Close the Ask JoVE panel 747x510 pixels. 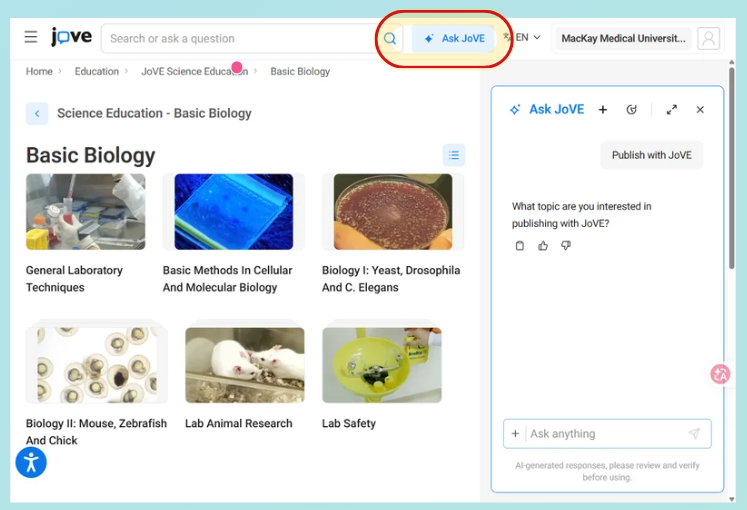click(700, 110)
